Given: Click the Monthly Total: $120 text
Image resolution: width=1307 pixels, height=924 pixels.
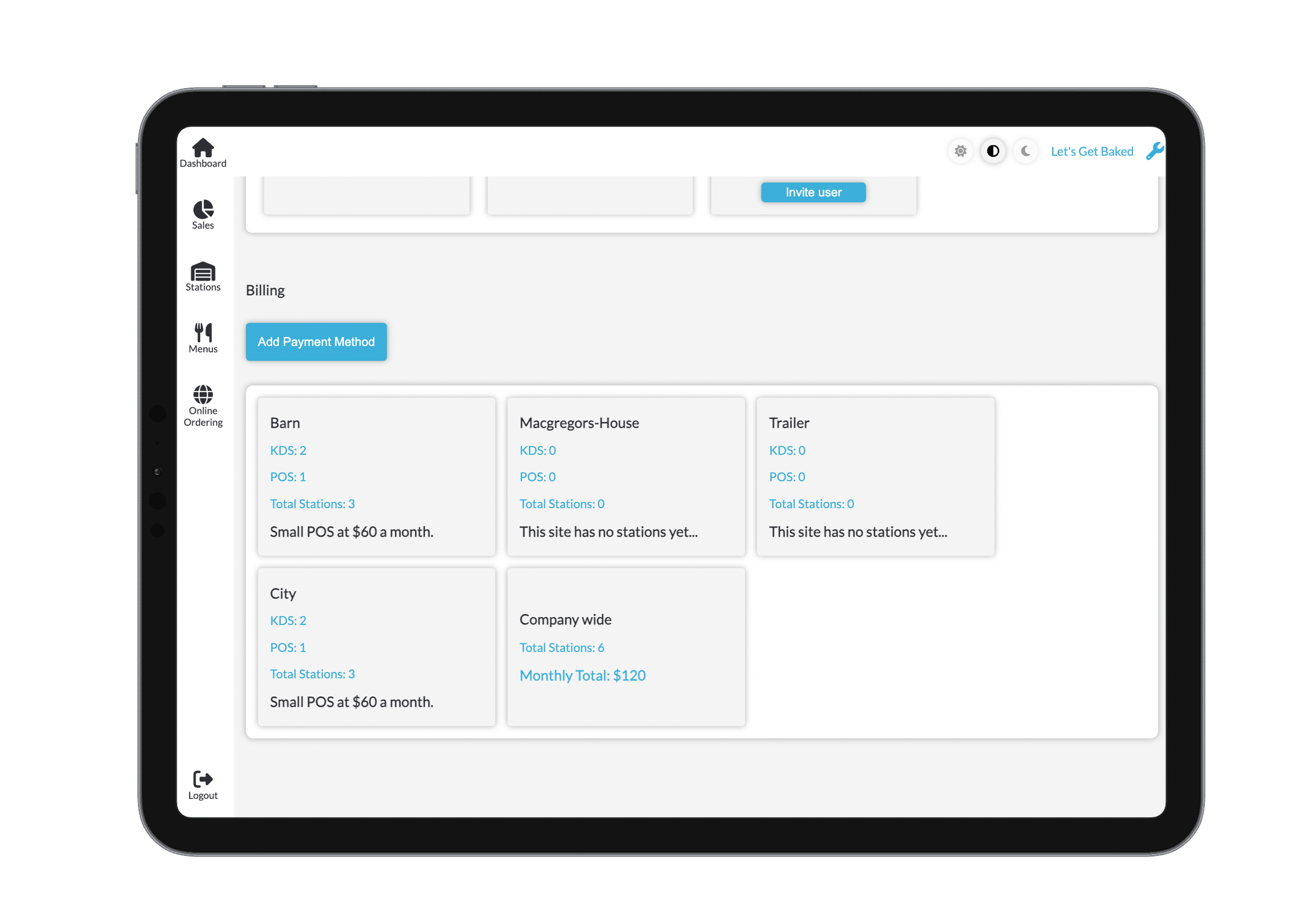Looking at the screenshot, I should point(582,675).
